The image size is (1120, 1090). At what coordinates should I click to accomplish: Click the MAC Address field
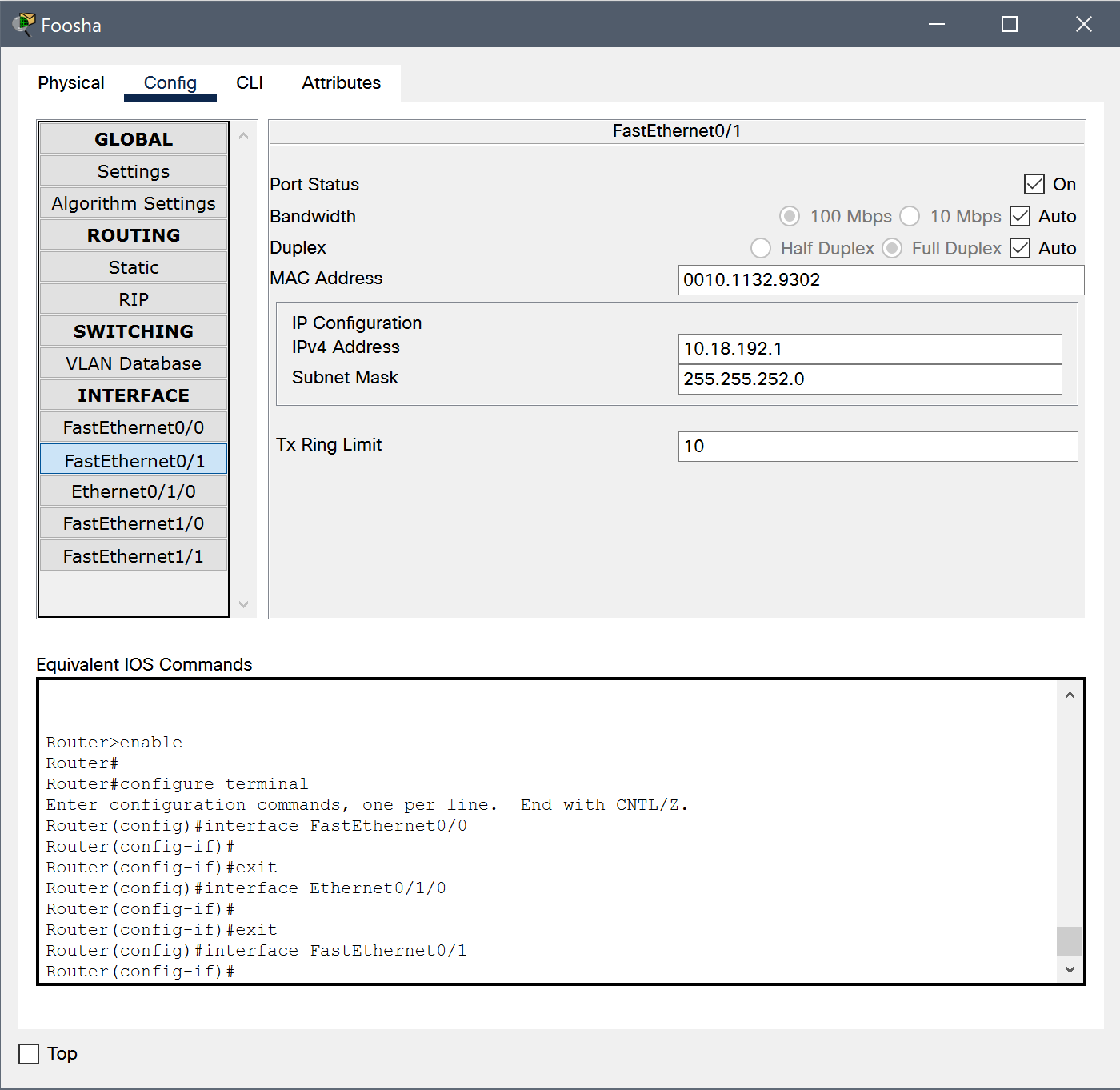pos(881,280)
